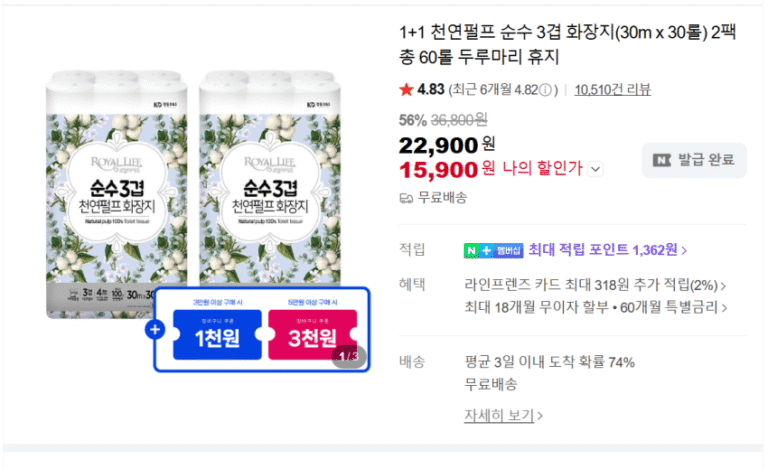Screen dimensions: 768x469
Task: Click the blue plus coupon icon
Action: (x=155, y=329)
